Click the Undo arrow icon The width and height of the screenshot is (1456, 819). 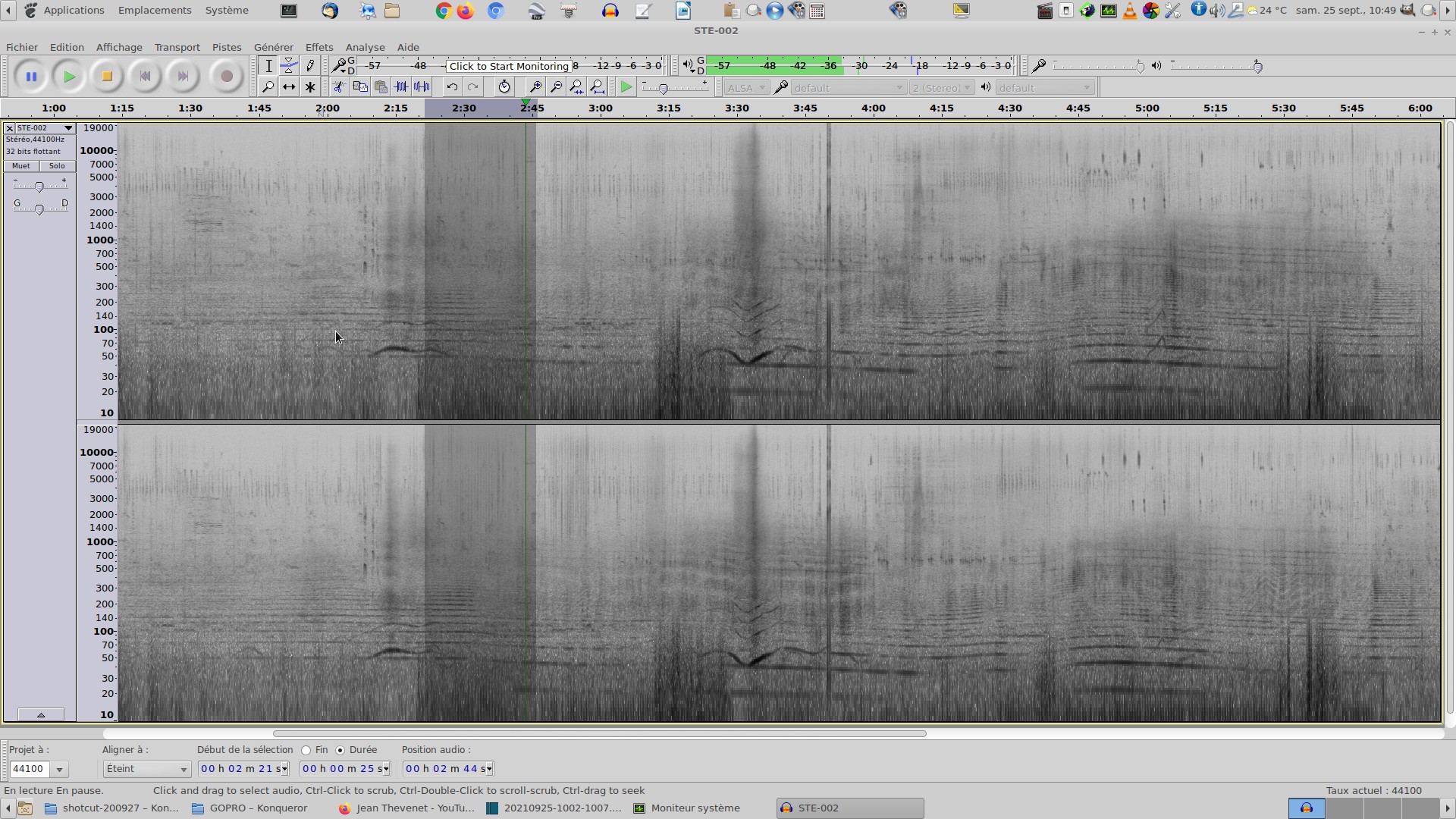coord(452,87)
